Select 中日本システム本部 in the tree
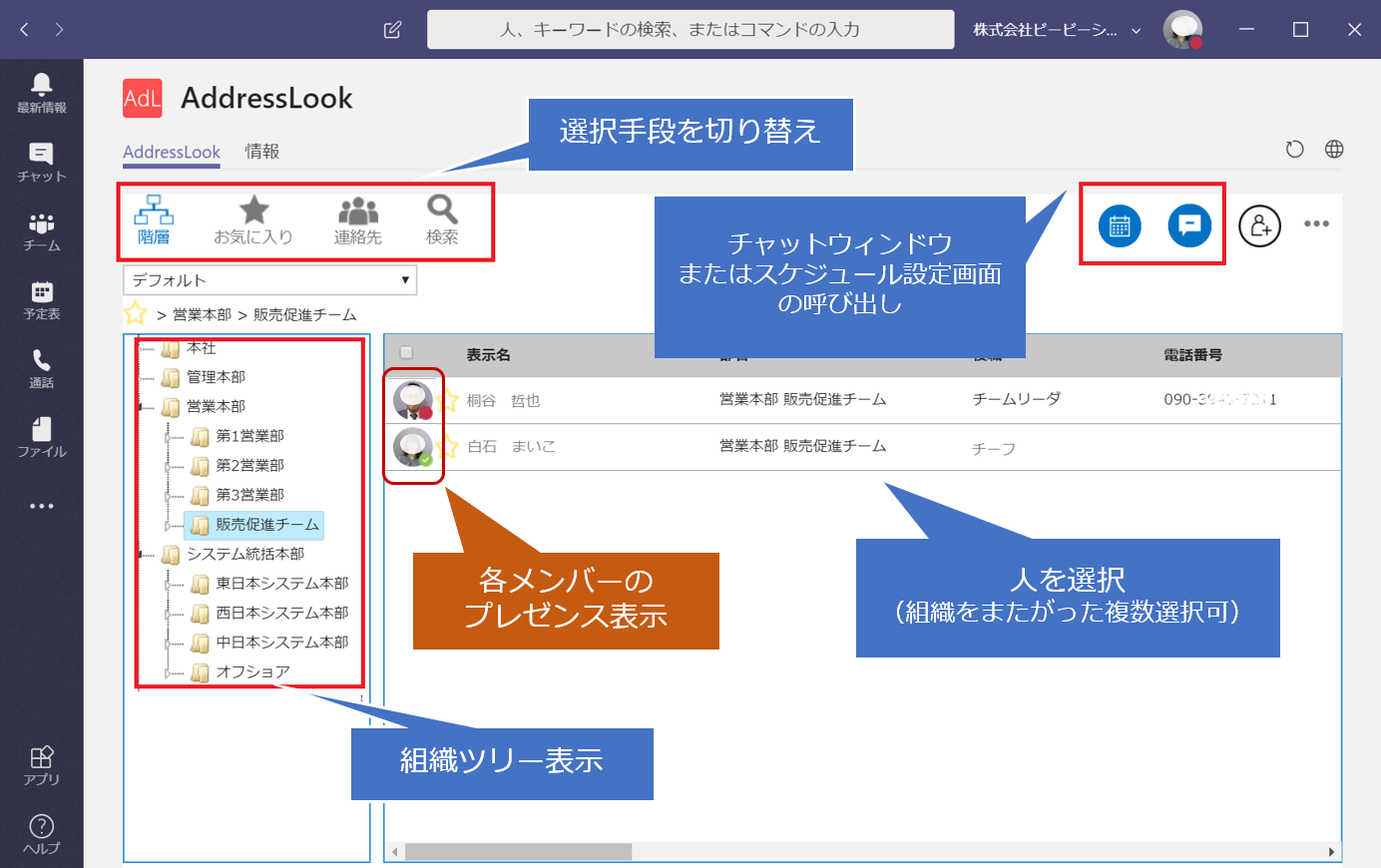This screenshot has height=868, width=1381. point(282,642)
